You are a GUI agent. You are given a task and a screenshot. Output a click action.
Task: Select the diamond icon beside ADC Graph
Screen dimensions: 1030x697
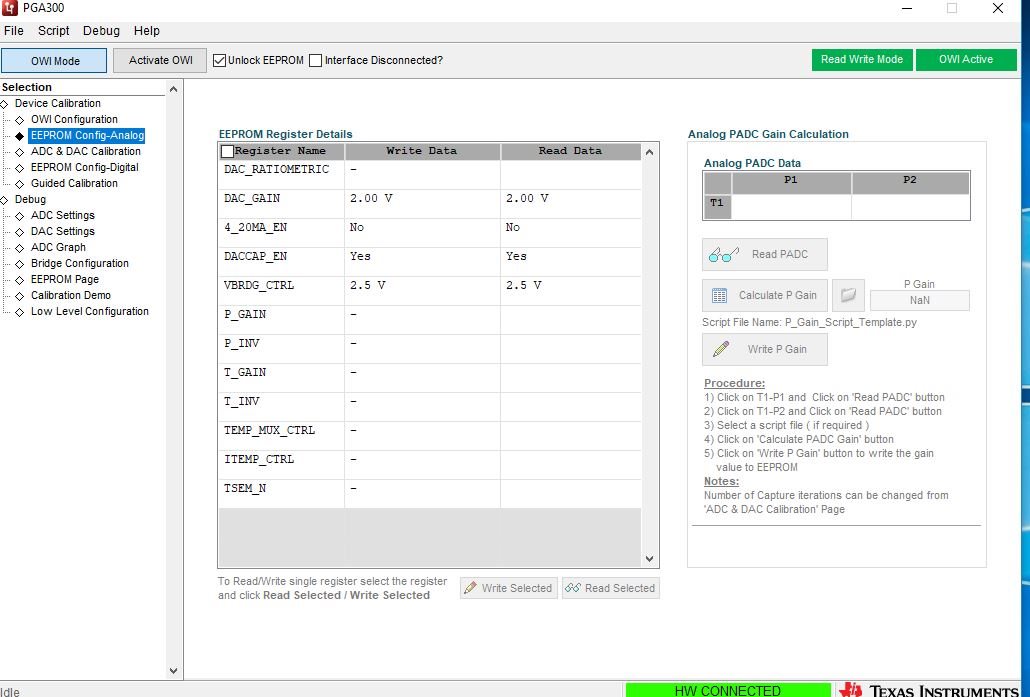click(x=20, y=248)
